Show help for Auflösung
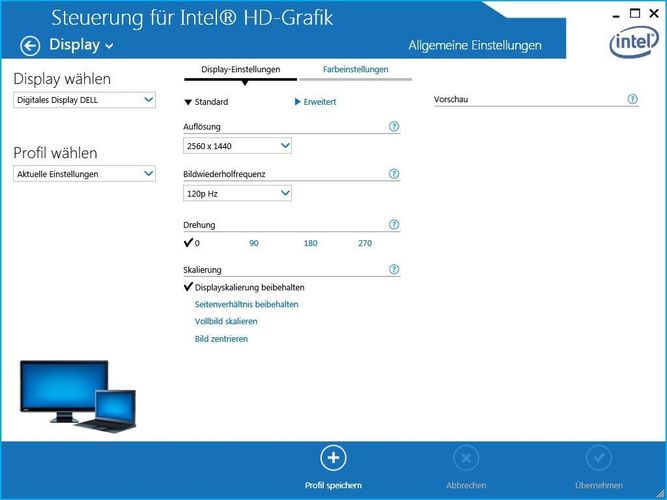 394,126
